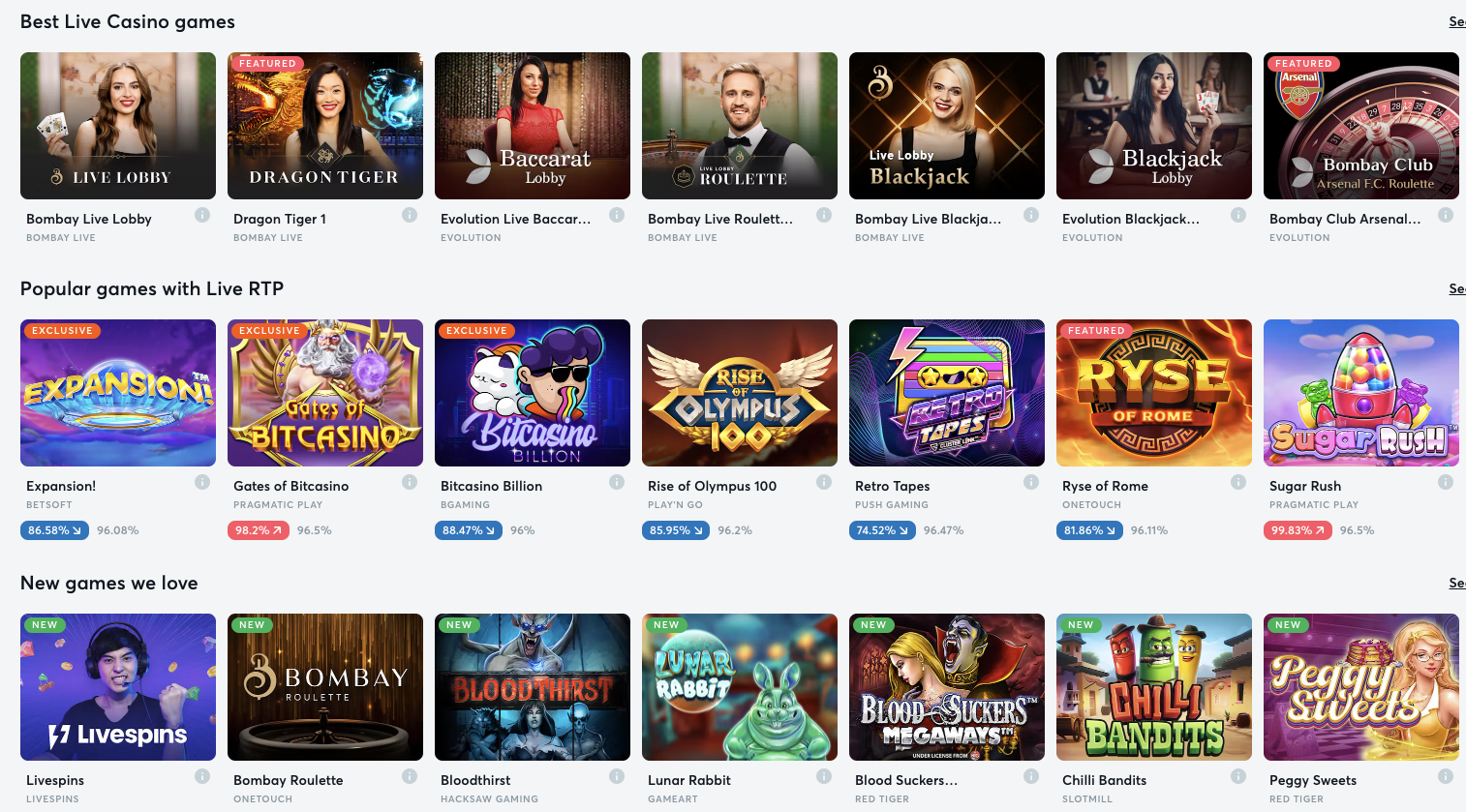This screenshot has width=1466, height=812.
Task: Click info icon next to Chilli Bandits
Action: coord(1238,776)
